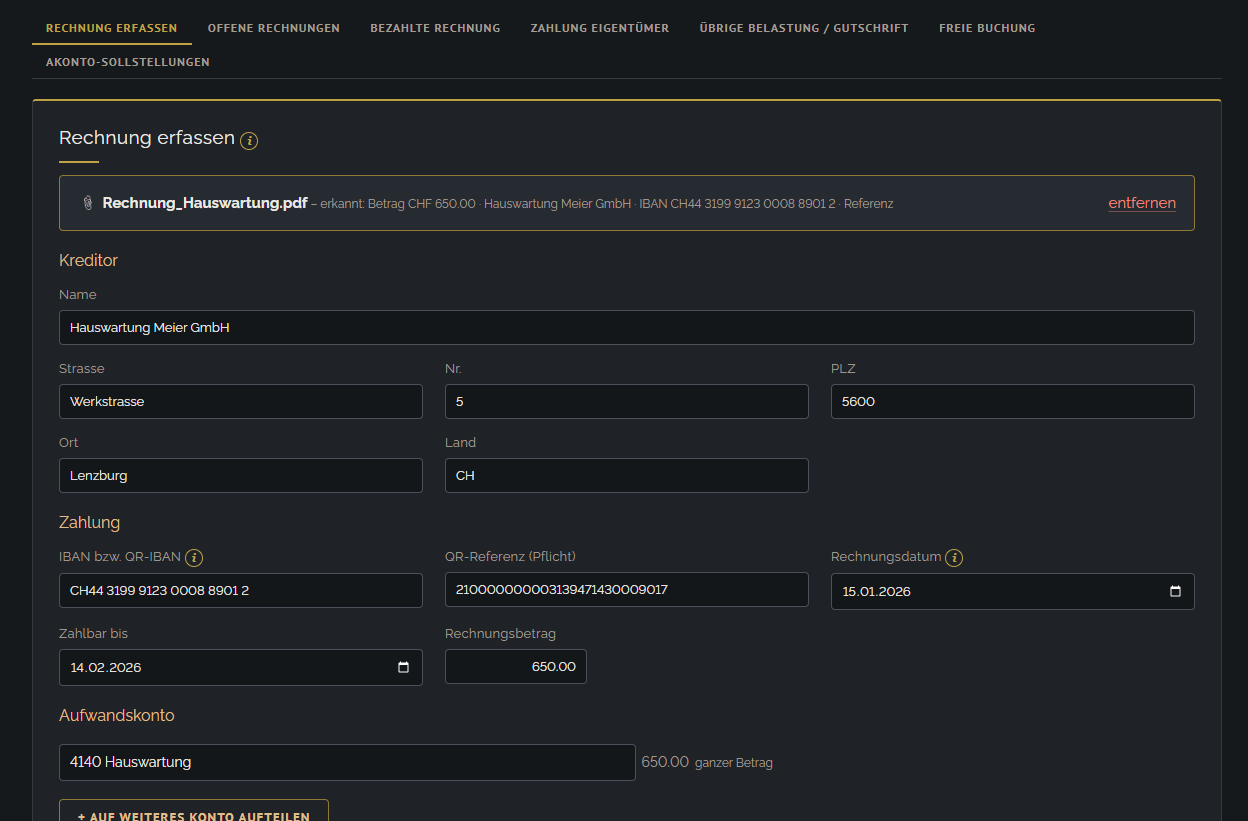Viewport: 1248px width, 821px height.
Task: Open the calendar picker for Rechnungsdatum
Action: (1176, 591)
